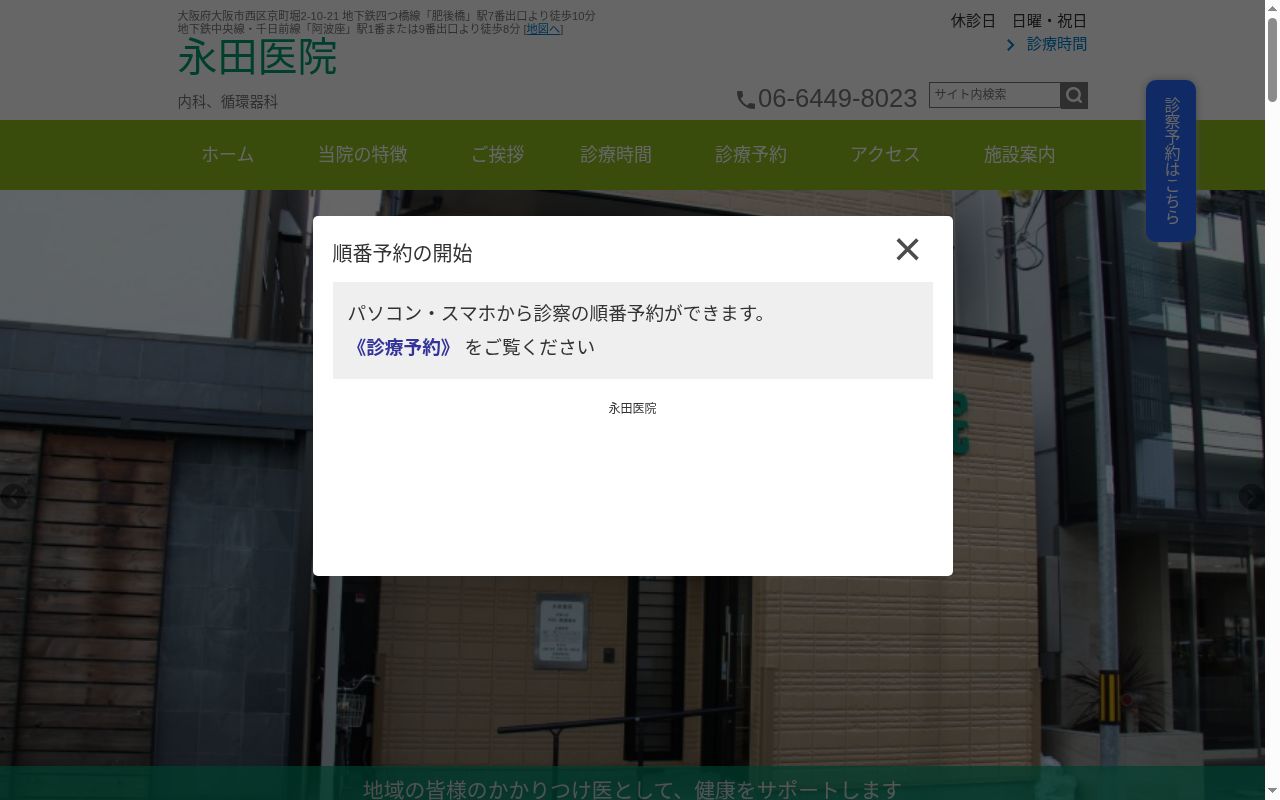The image size is (1280, 800).
Task: Click the 永田医院 text in popup footer
Action: pos(633,408)
